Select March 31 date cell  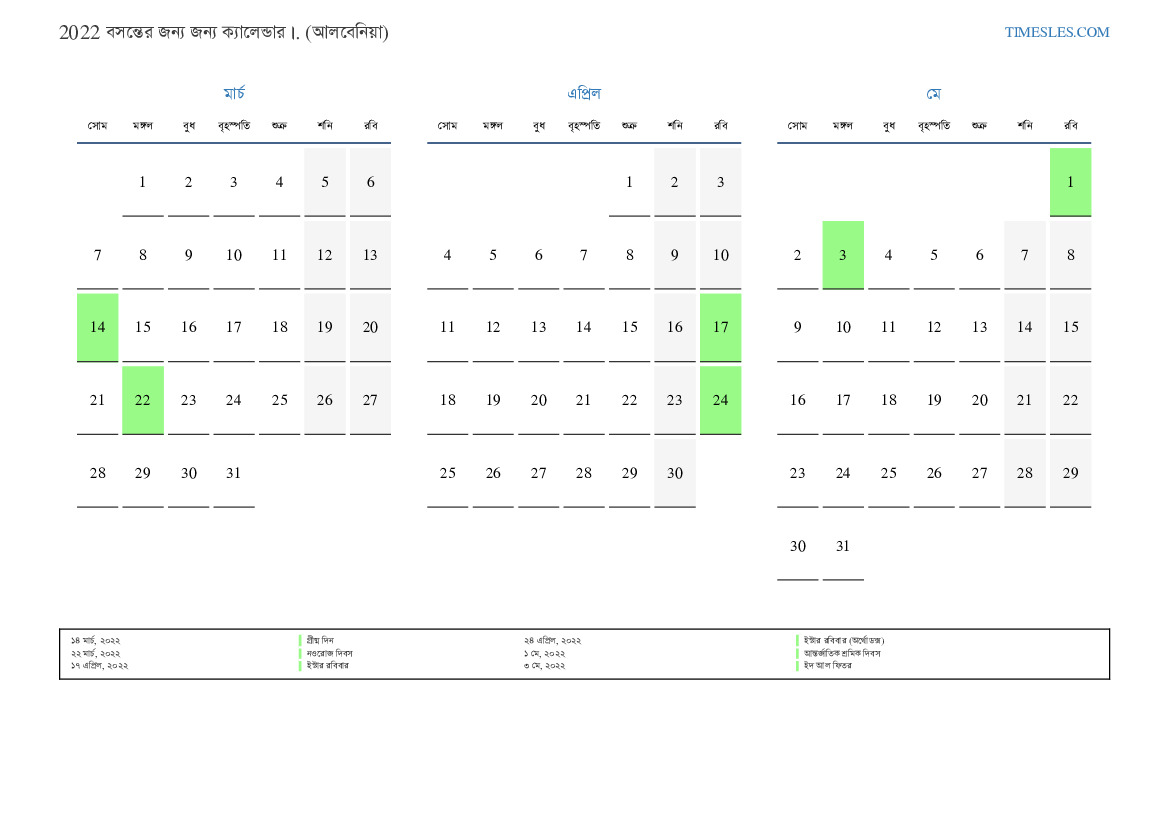click(233, 473)
